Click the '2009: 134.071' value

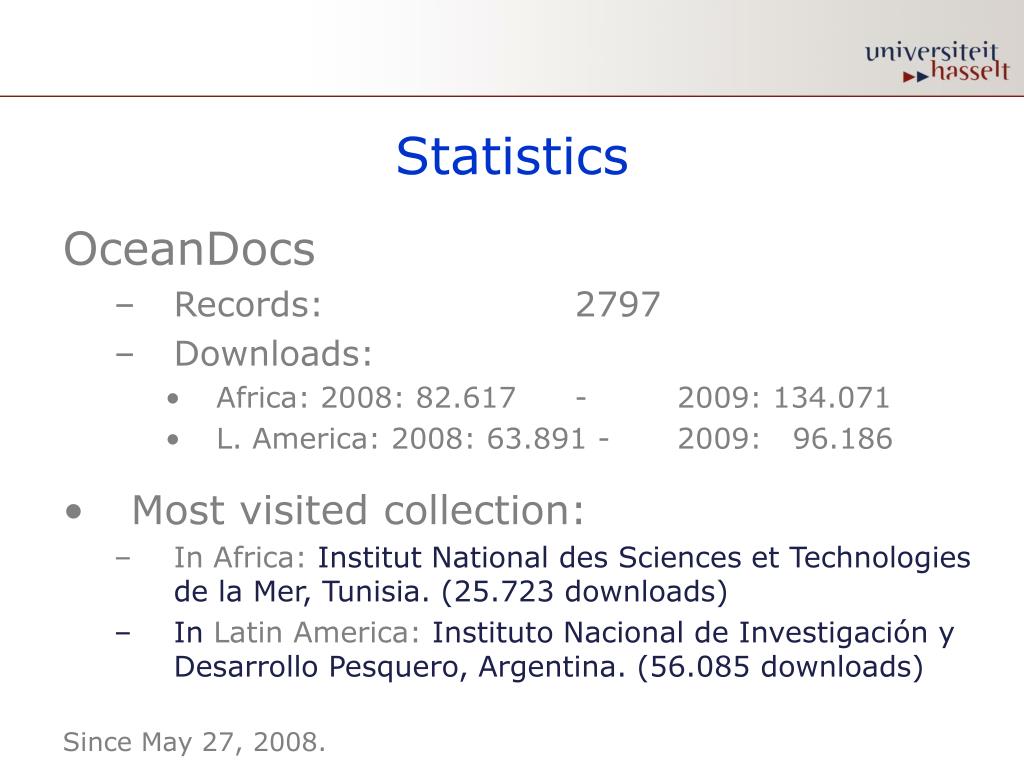(x=784, y=398)
